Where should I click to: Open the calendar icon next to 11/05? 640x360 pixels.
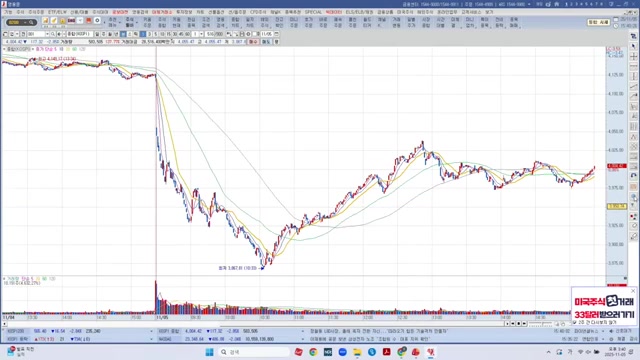tap(277, 34)
